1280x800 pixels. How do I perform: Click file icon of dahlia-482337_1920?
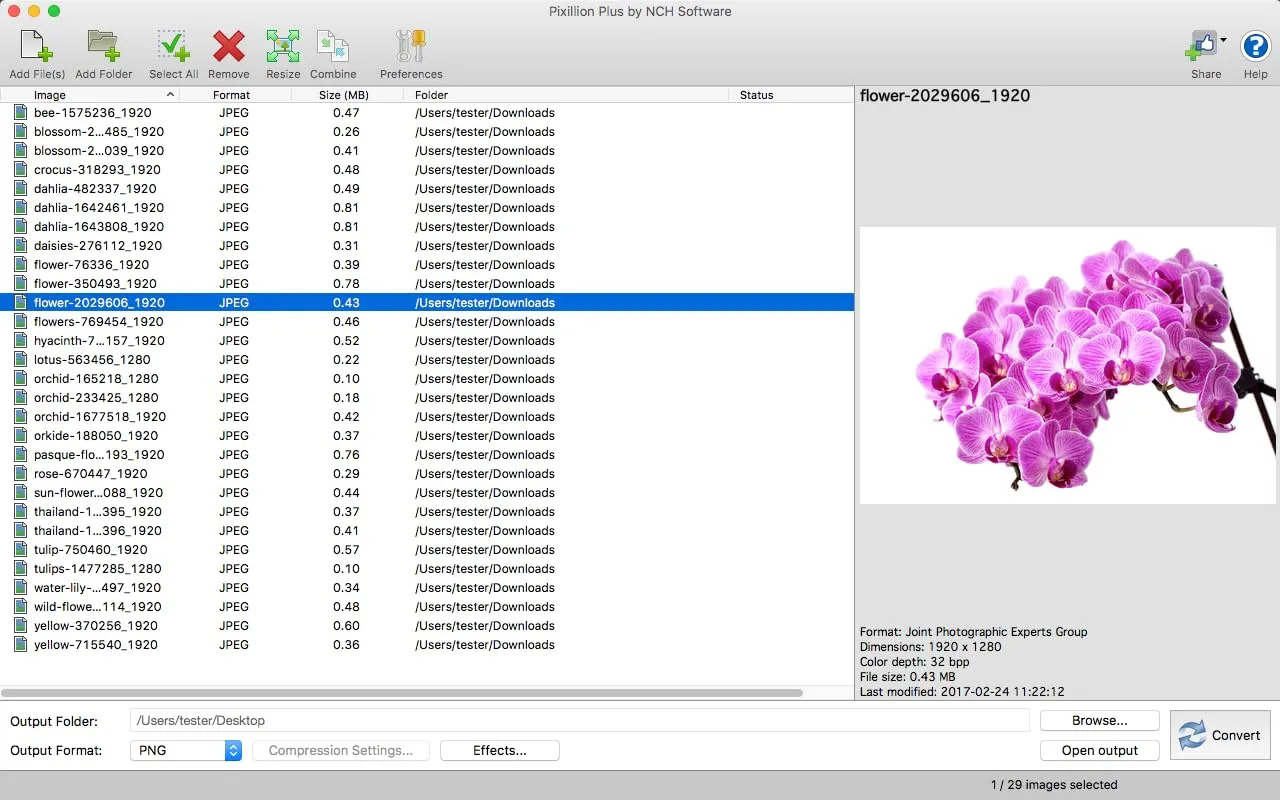click(x=20, y=189)
